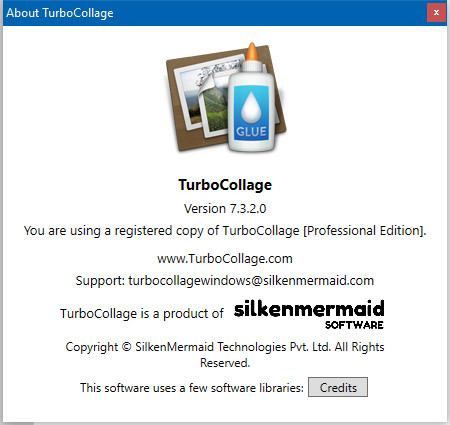Click the 'This software uses a few software libraries' label
This screenshot has height=425, width=450.
[x=192, y=388]
